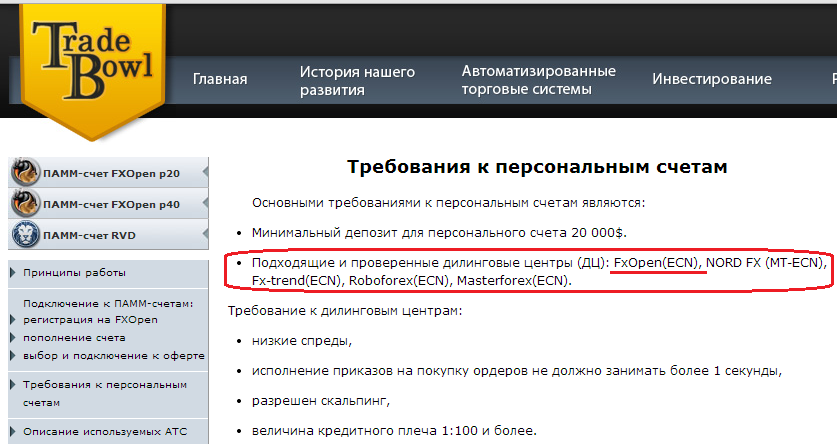Click the text FxOpen(ECN)
The height and width of the screenshot is (444, 837).
click(x=656, y=263)
